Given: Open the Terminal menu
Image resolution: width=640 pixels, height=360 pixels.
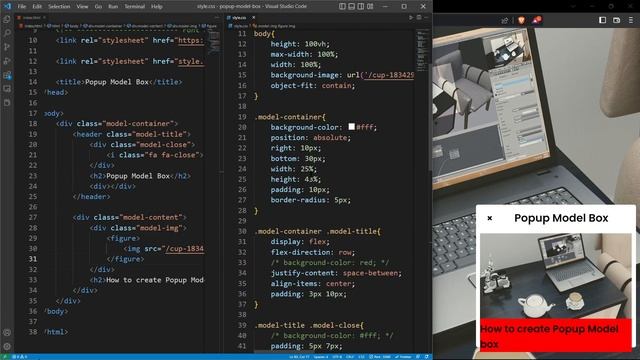Looking at the screenshot, I should 135,7.
